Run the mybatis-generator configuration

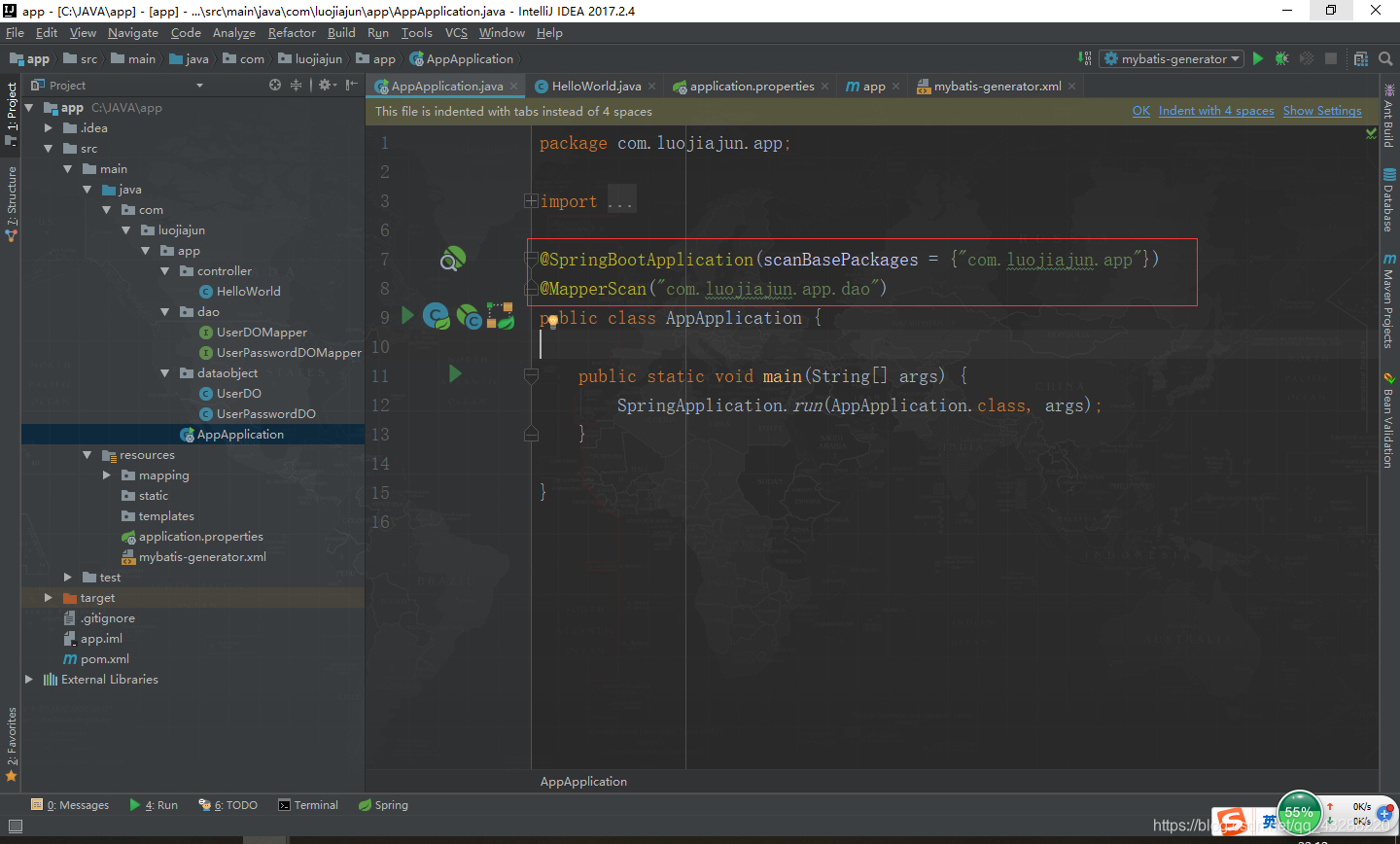[1258, 58]
